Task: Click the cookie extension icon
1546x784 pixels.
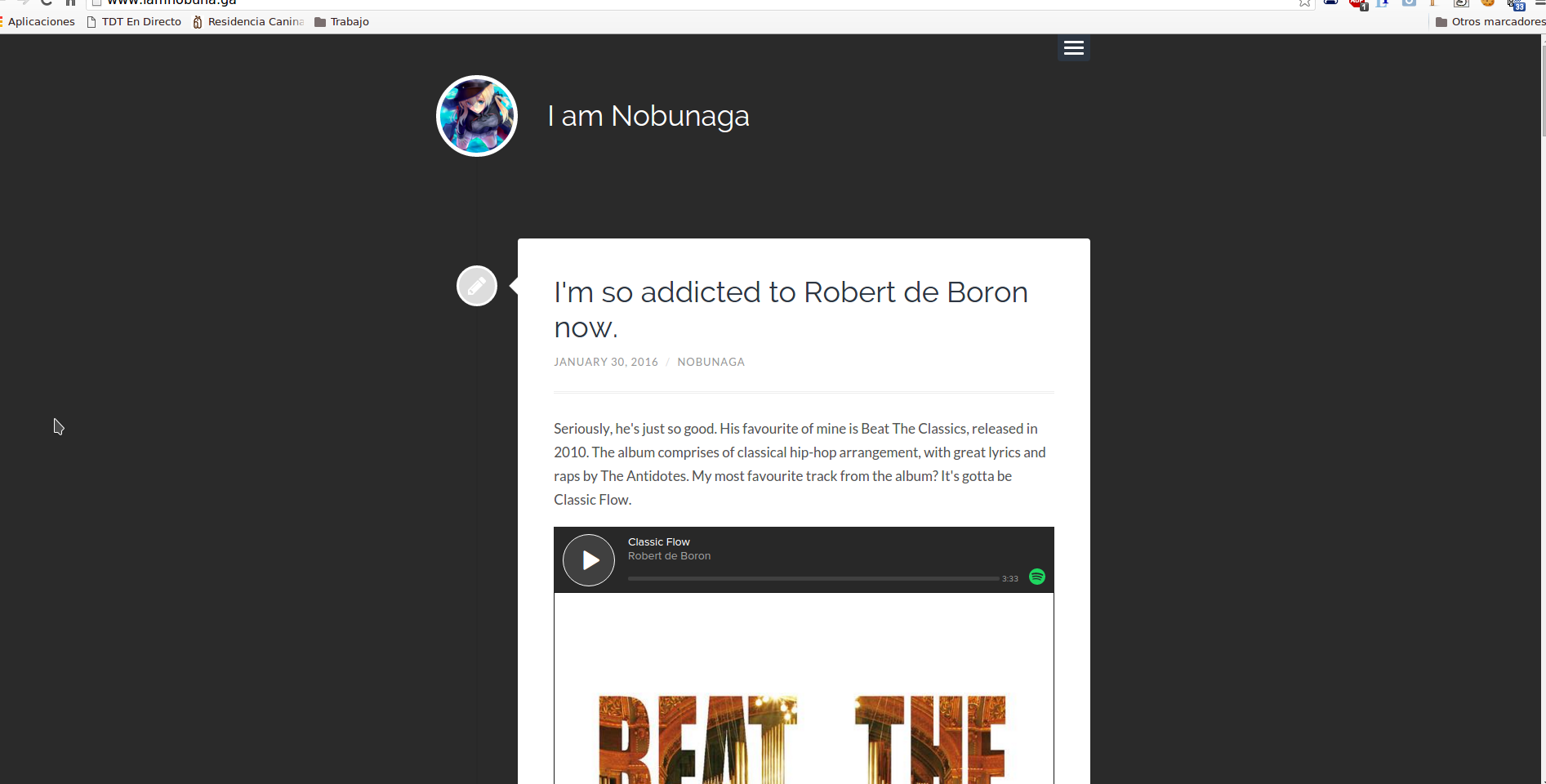Action: [1488, 2]
